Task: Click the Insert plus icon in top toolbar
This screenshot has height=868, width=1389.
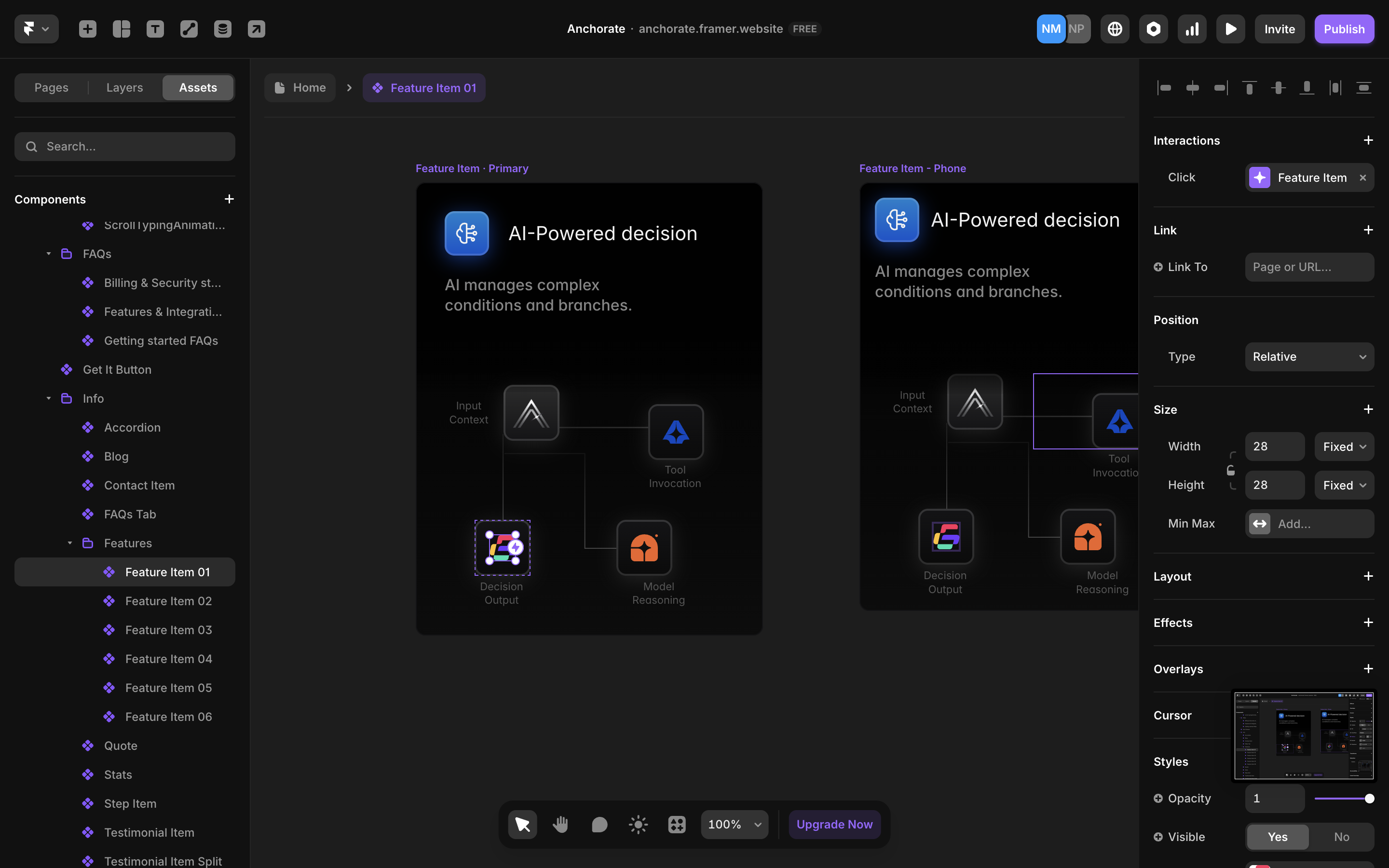Action: 88,29
